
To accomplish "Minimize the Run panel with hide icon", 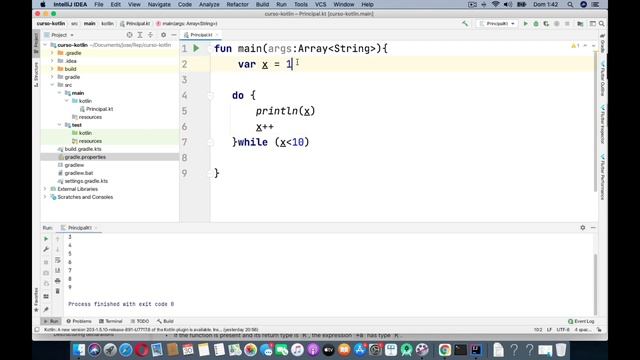I will [593, 228].
